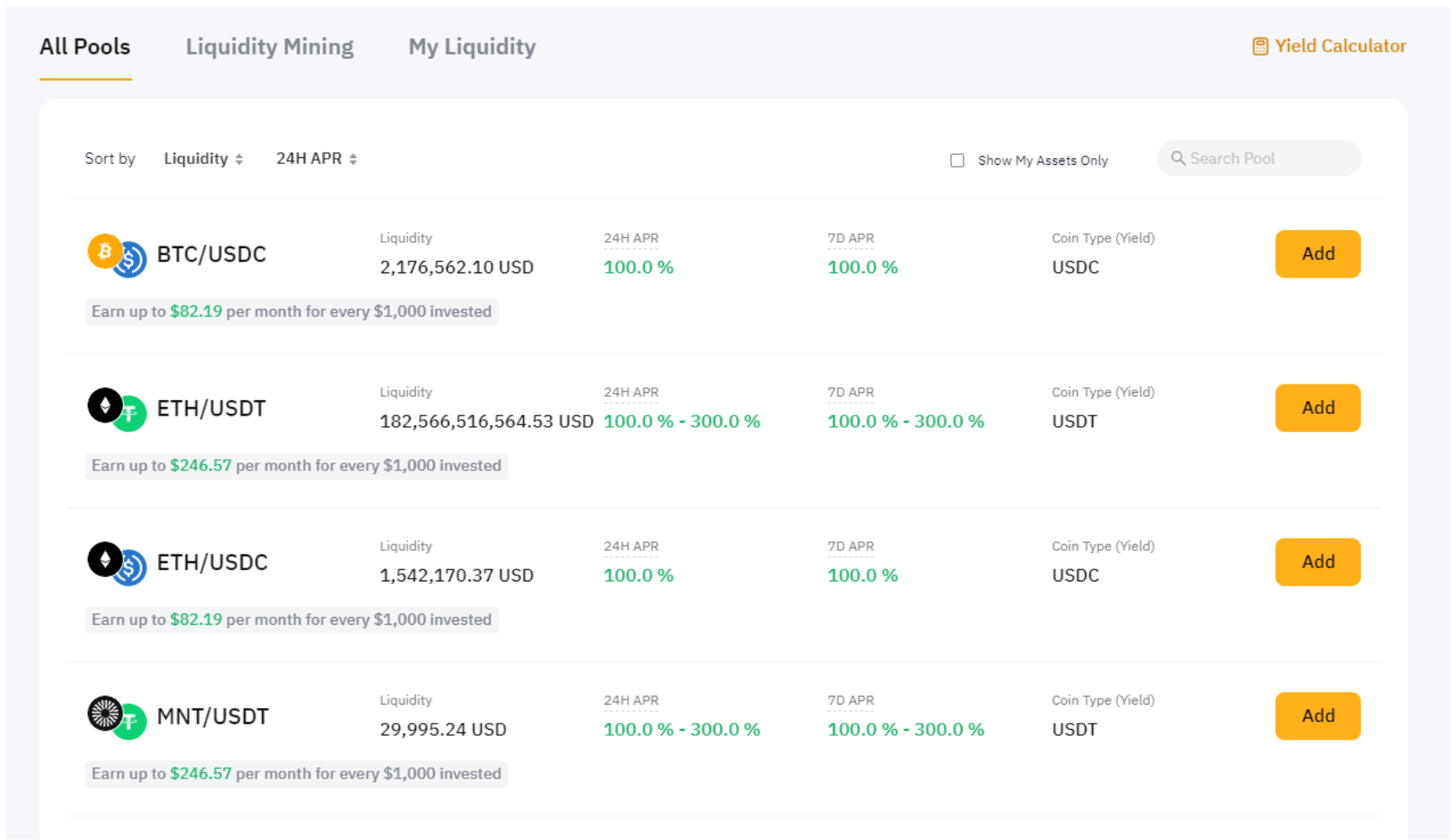Open the My Liquidity tab
Screen dimensions: 1453x840
click(x=471, y=47)
